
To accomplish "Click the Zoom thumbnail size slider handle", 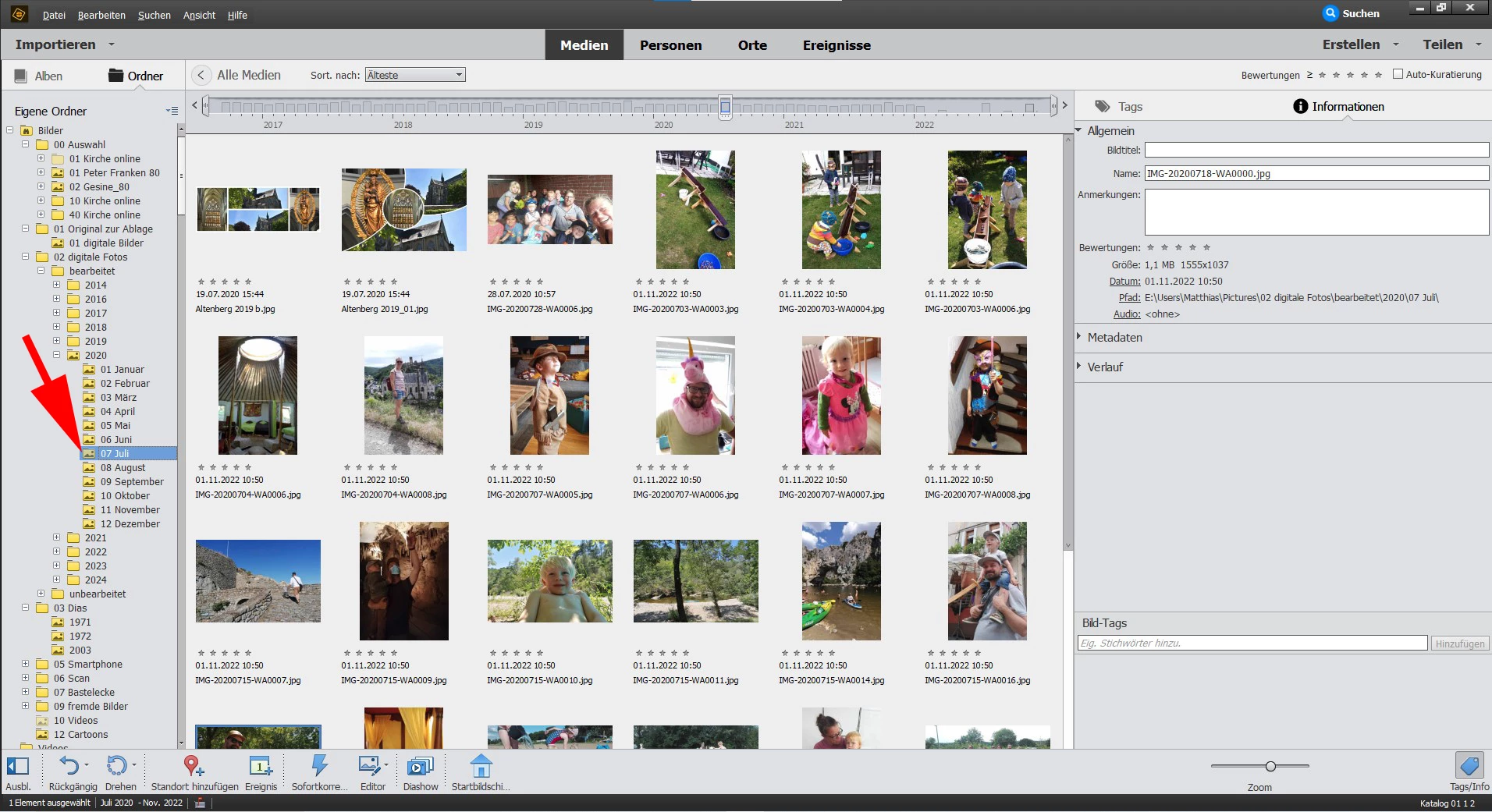I will [x=1270, y=767].
